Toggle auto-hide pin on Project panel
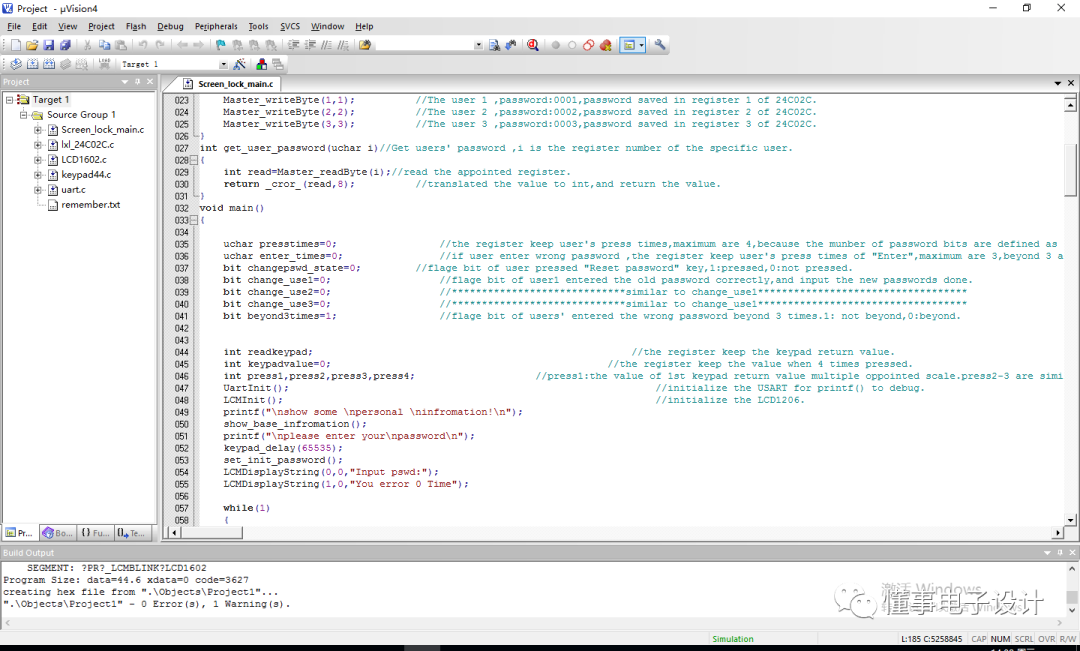The height and width of the screenshot is (651, 1080). (x=137, y=81)
